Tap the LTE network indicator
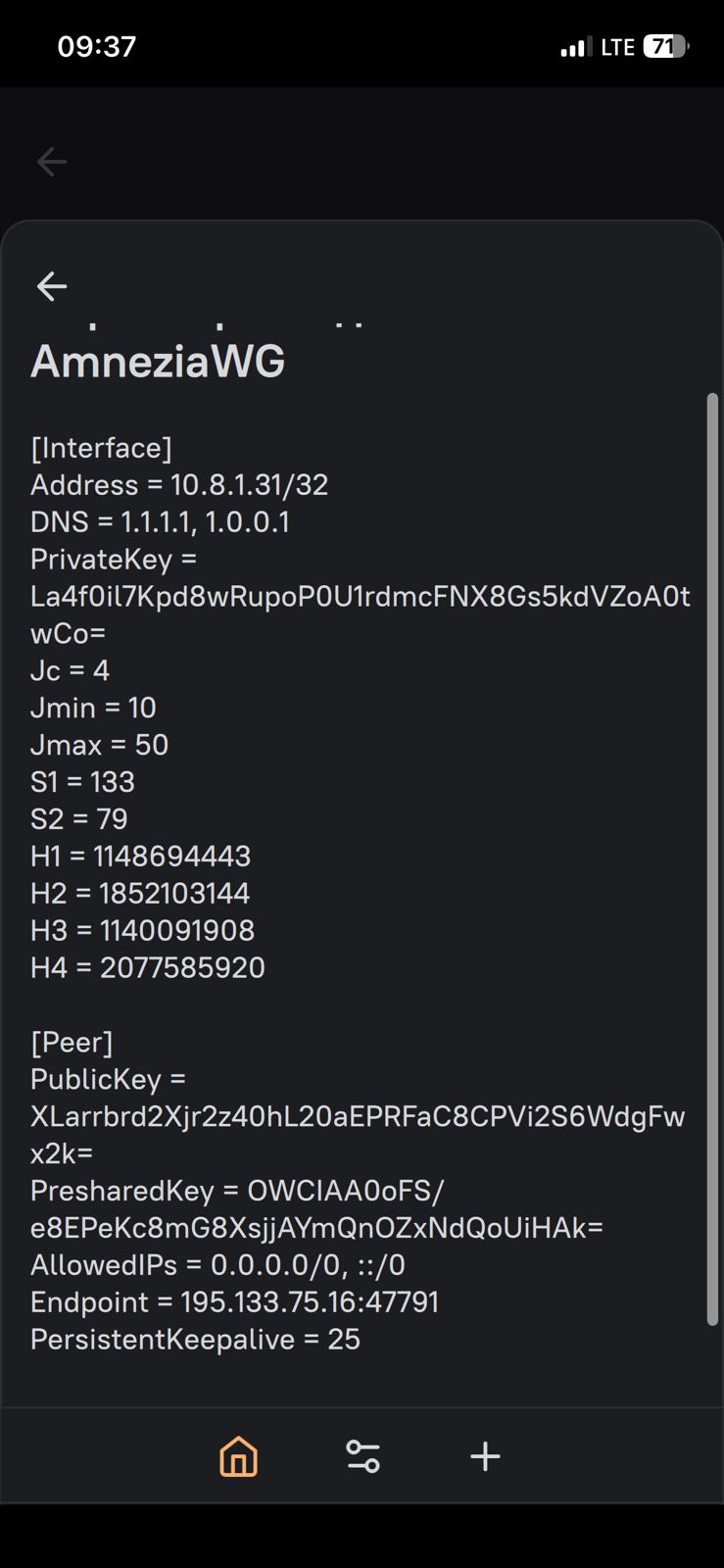The height and width of the screenshot is (1568, 724). 617,47
